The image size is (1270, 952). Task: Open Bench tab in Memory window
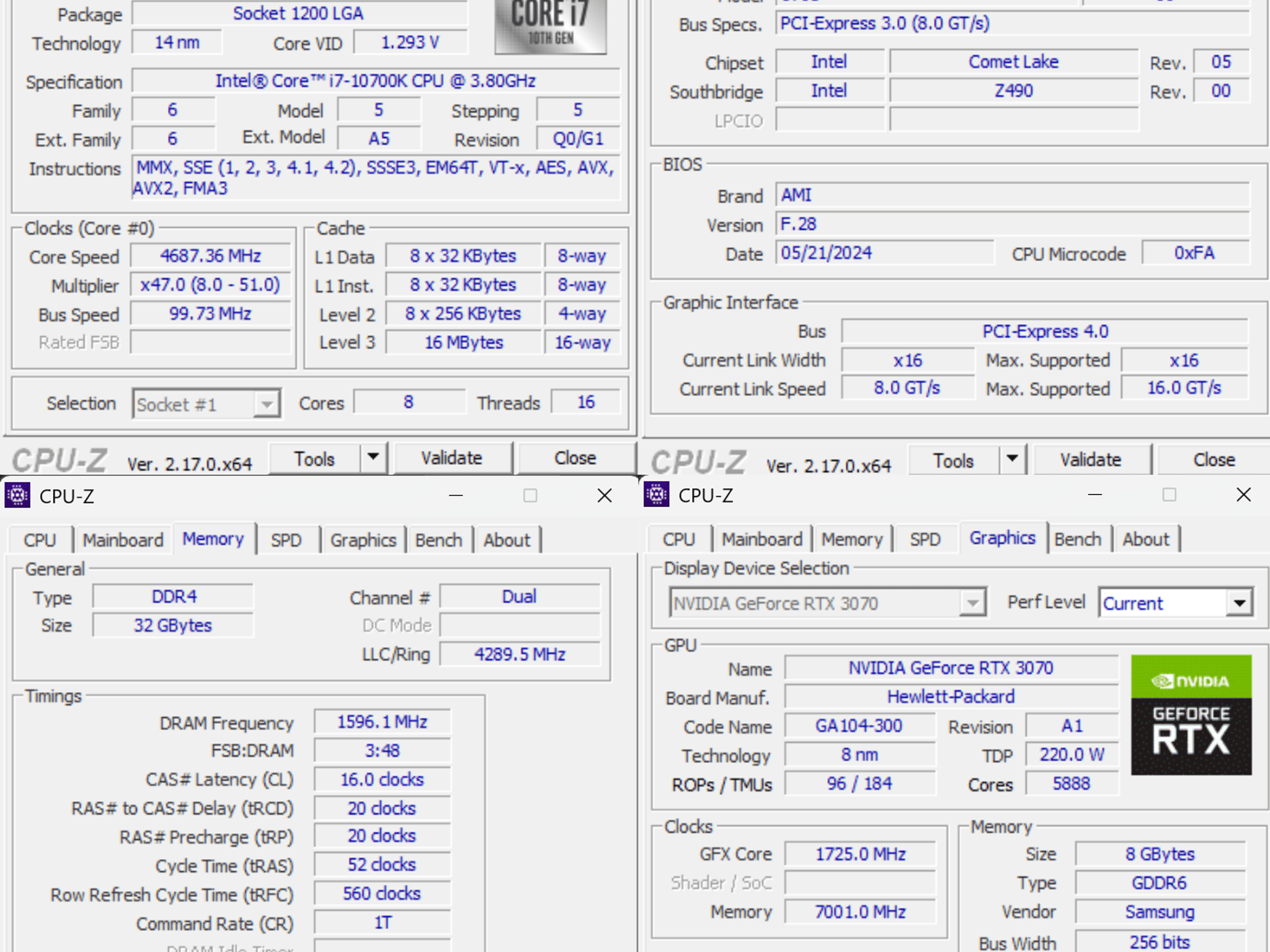(439, 540)
